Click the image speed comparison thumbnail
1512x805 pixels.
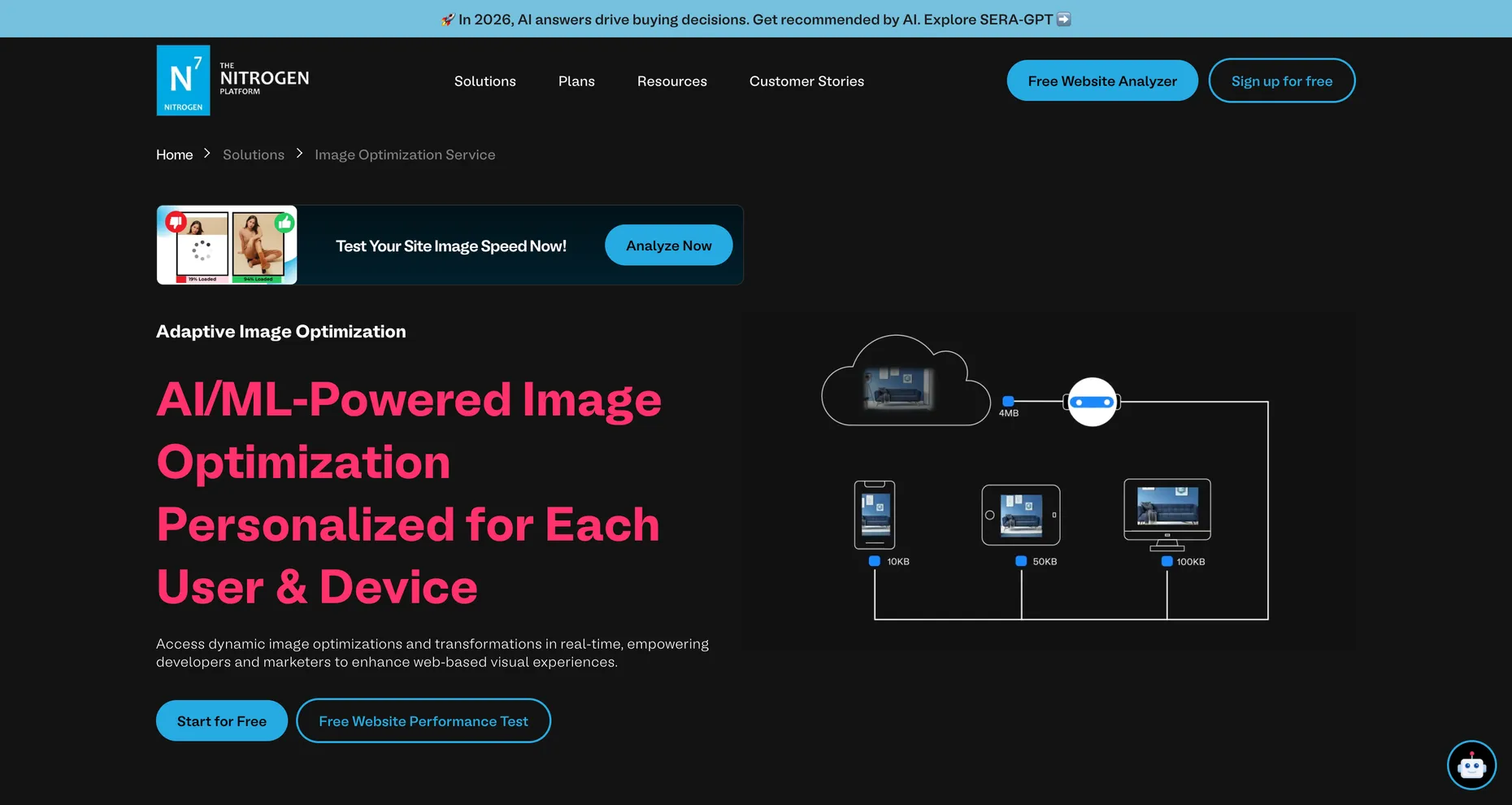tap(227, 245)
